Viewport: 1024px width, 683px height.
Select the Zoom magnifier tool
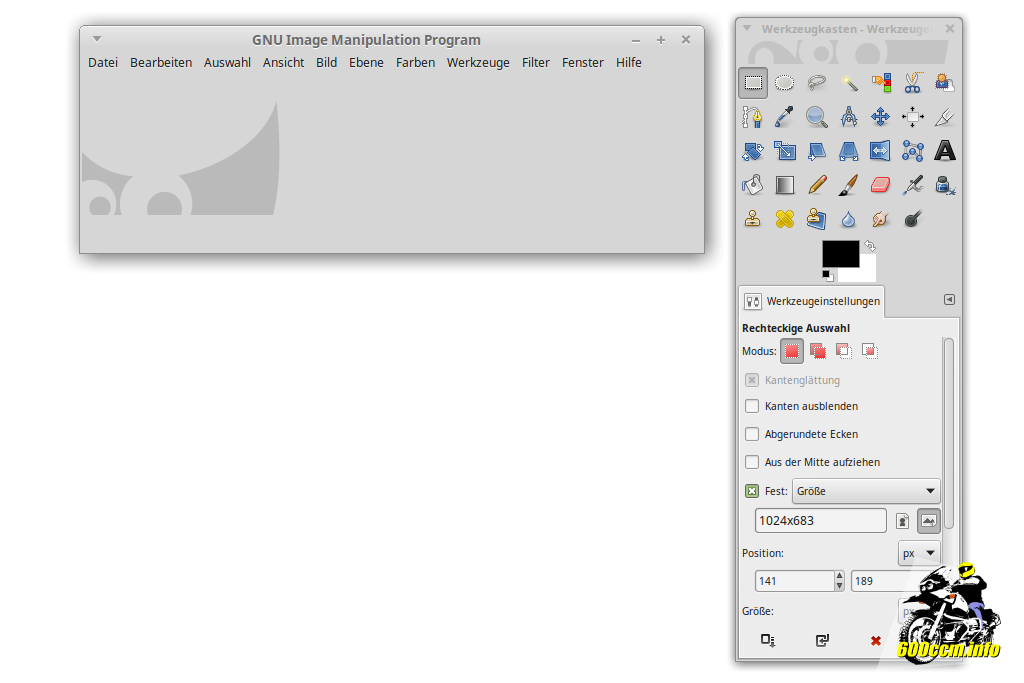click(816, 117)
